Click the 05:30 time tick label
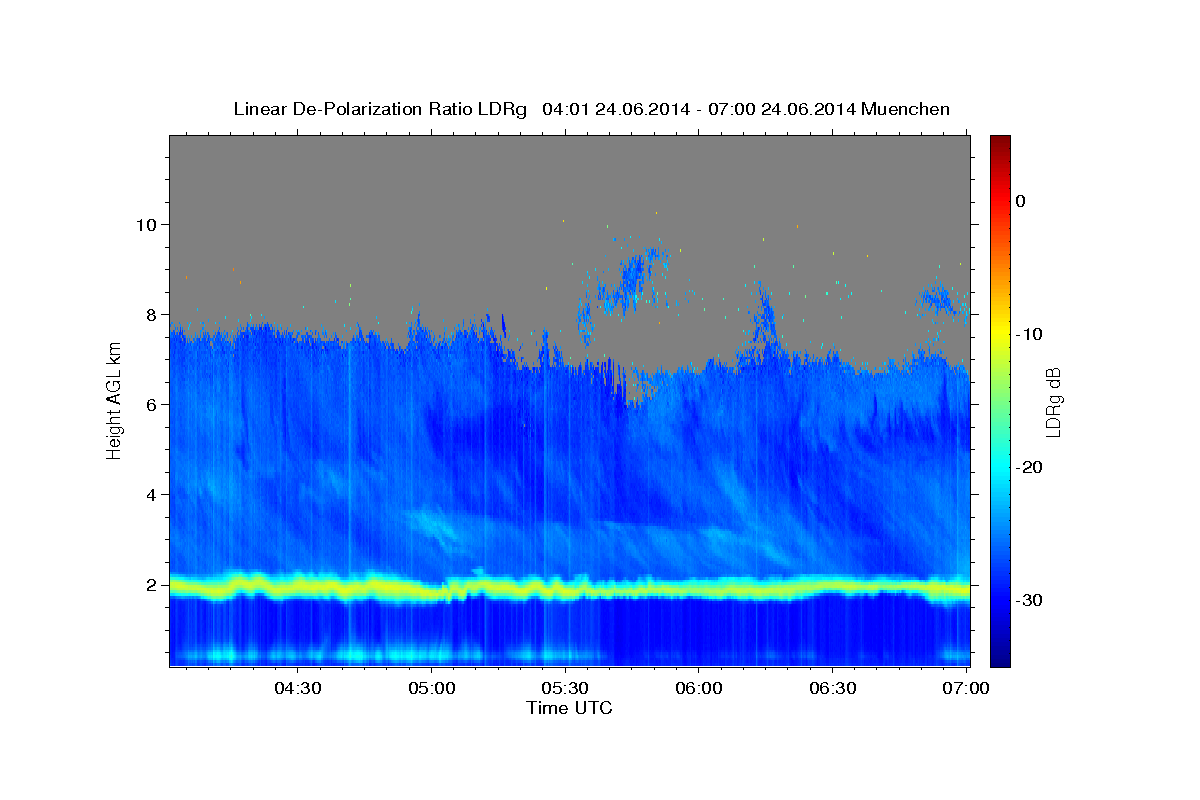Viewport: 1200px width, 800px height. point(565,688)
